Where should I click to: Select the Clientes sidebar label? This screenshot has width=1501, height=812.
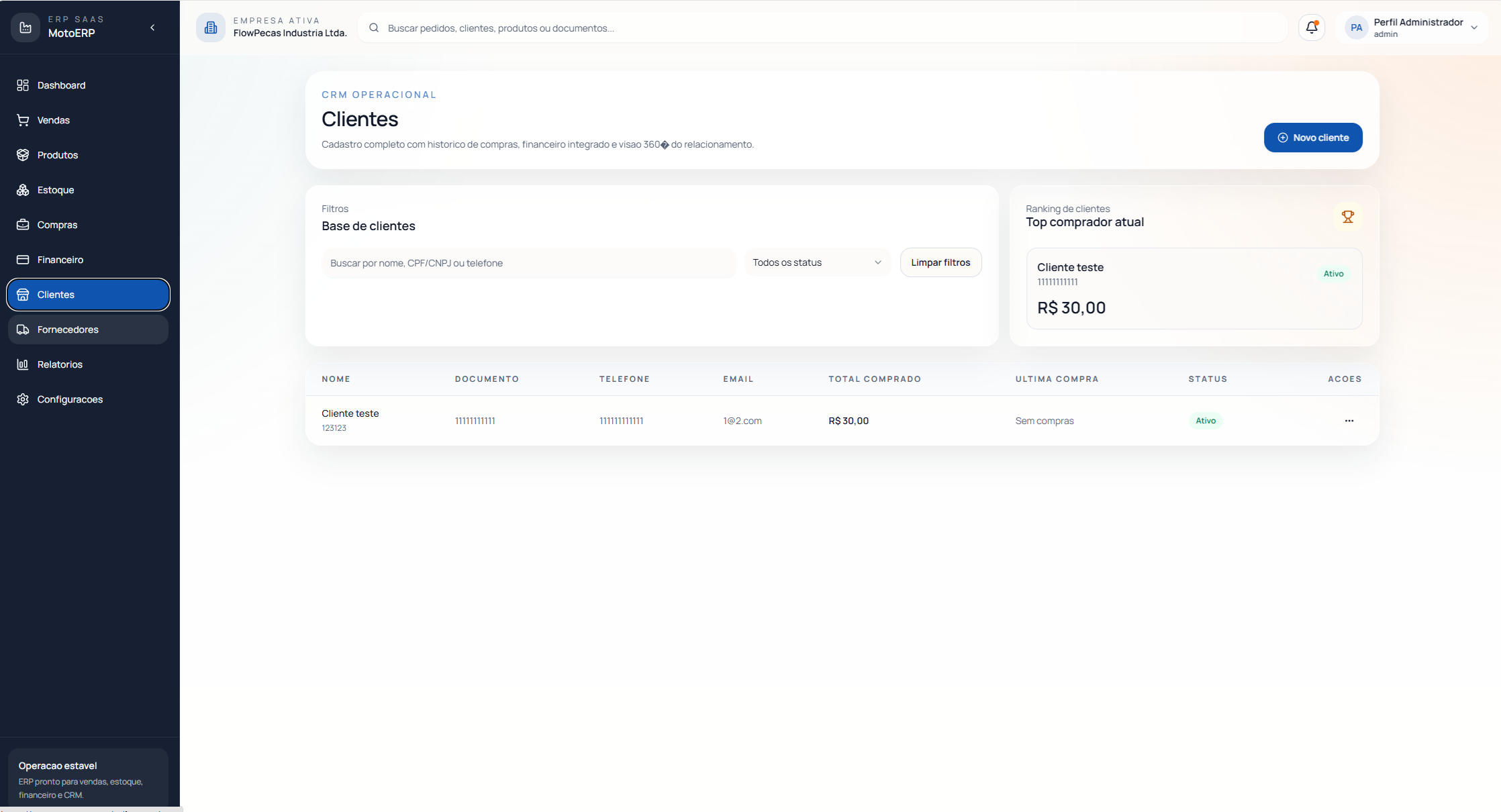pyautogui.click(x=56, y=295)
